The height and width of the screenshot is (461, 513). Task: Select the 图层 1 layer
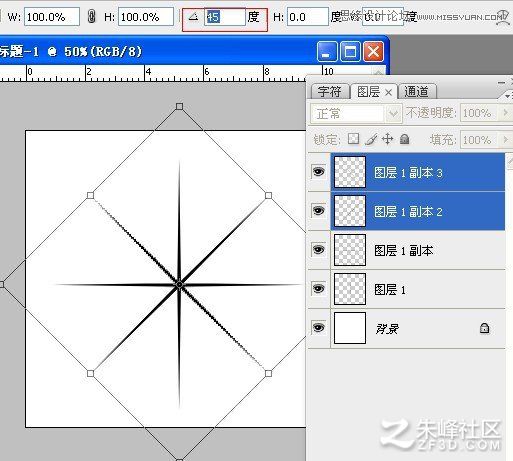(x=418, y=289)
